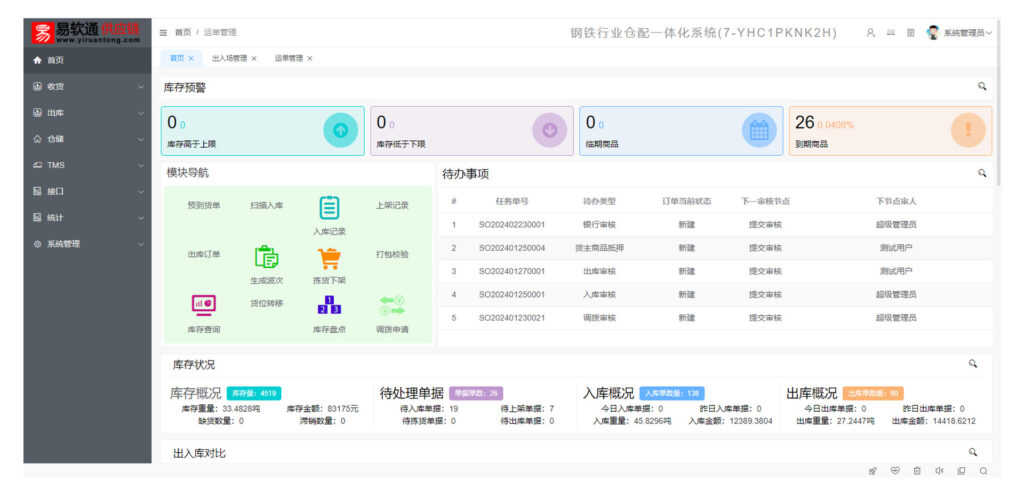Click task number SO202401250001
1024x496 pixels.
[x=511, y=294]
